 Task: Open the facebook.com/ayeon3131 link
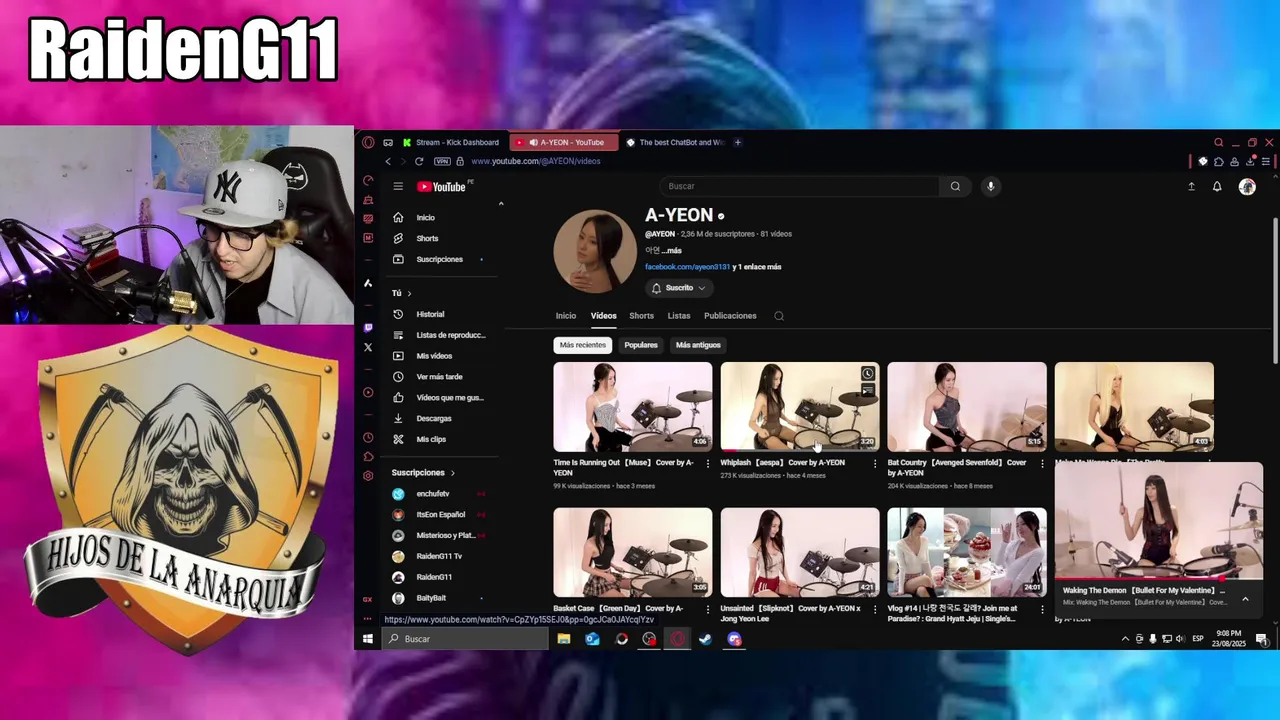(x=687, y=267)
